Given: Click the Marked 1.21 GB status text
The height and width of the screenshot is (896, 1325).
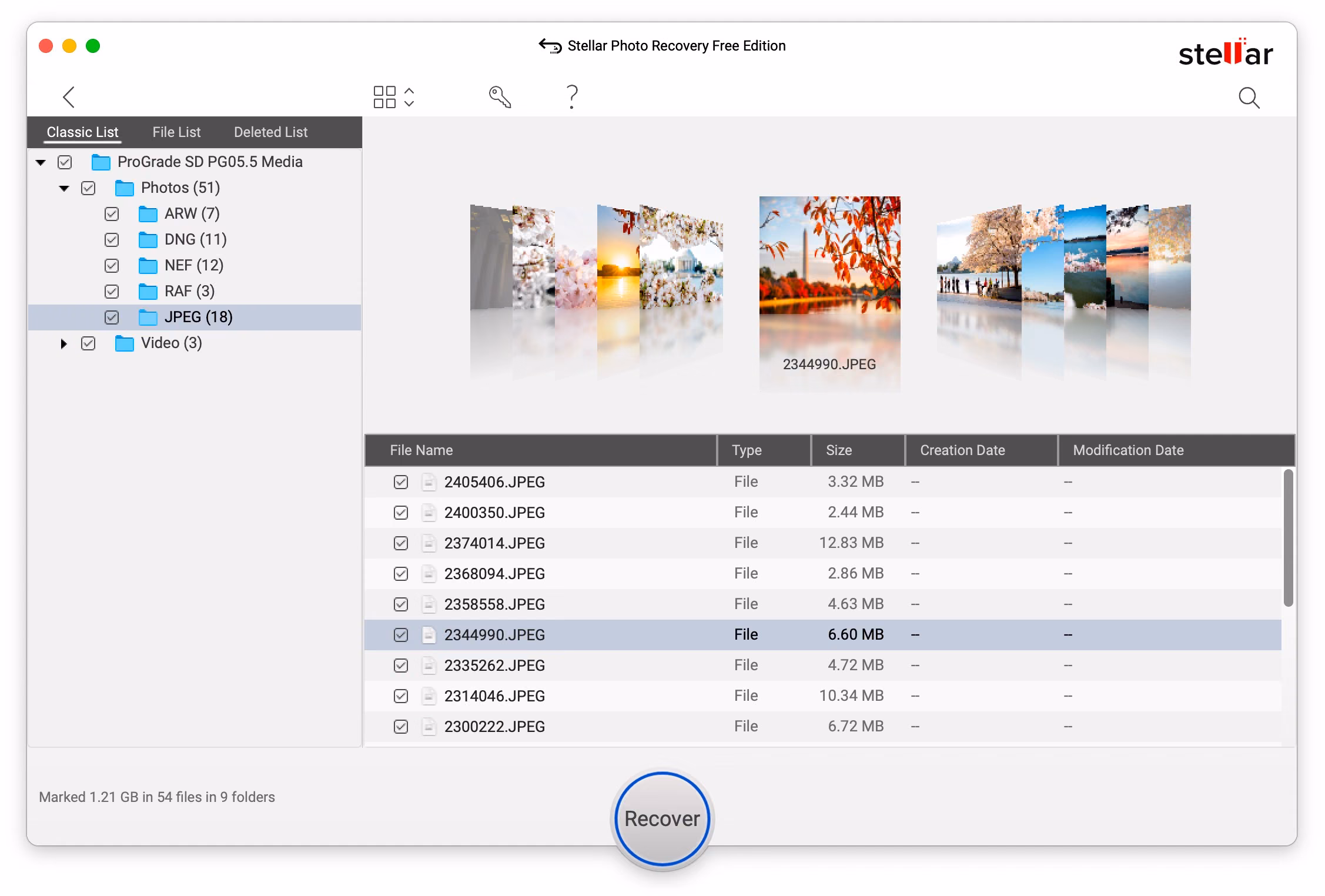Looking at the screenshot, I should pos(157,797).
